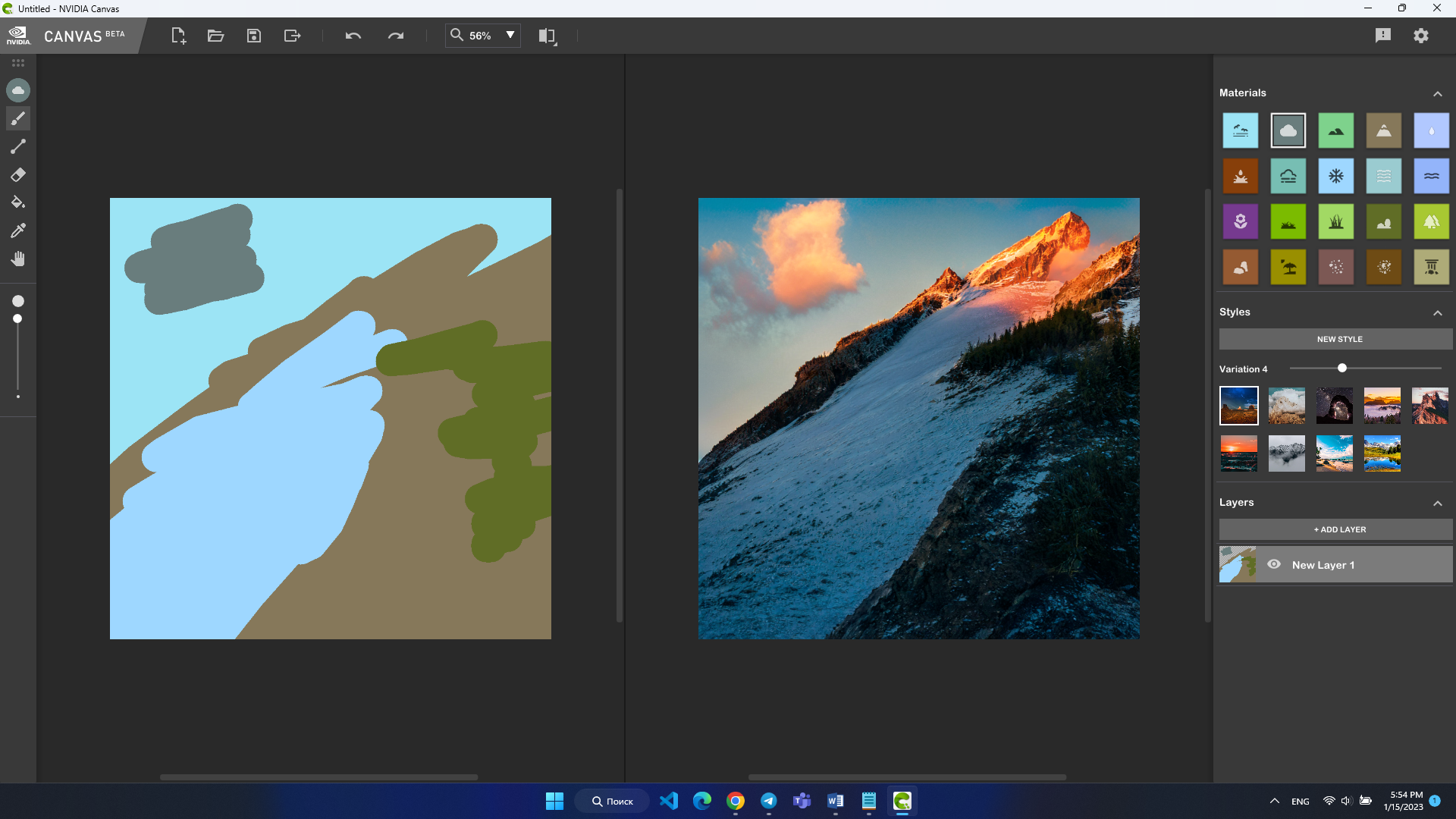Select the New Layer 1 layer thumbnail

pos(1238,564)
